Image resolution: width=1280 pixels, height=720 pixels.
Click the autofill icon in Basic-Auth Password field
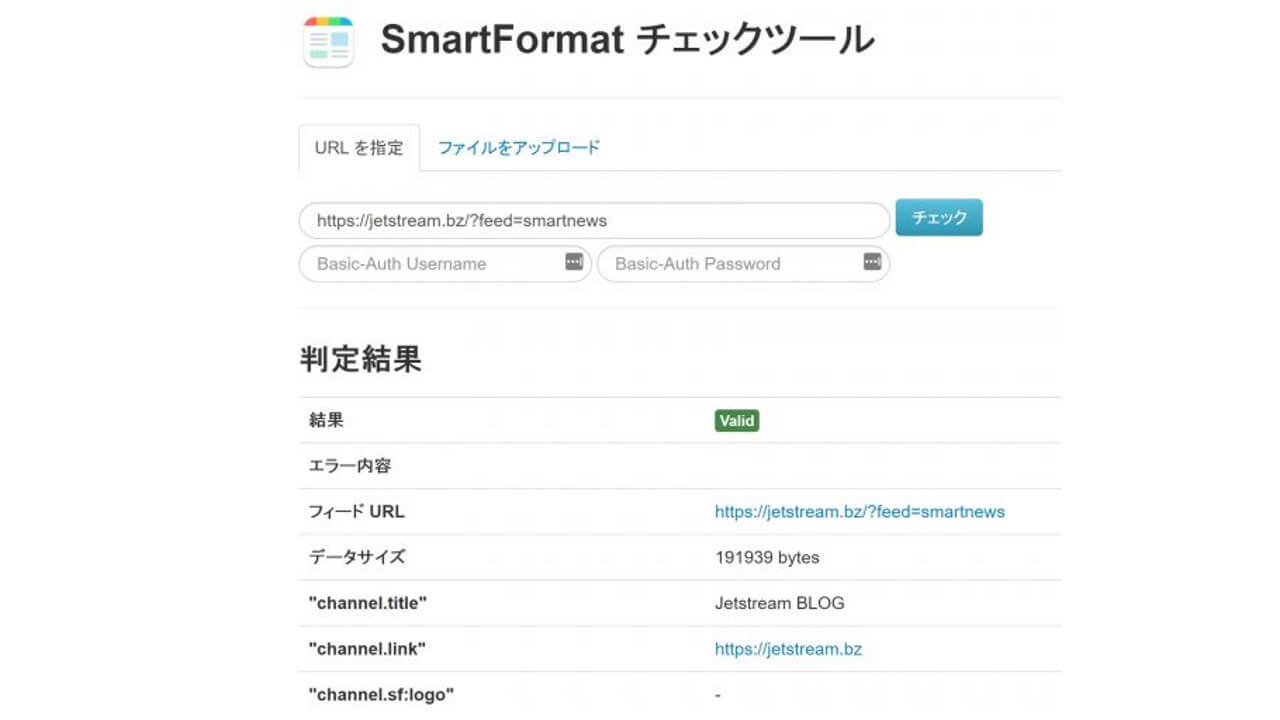pos(873,263)
